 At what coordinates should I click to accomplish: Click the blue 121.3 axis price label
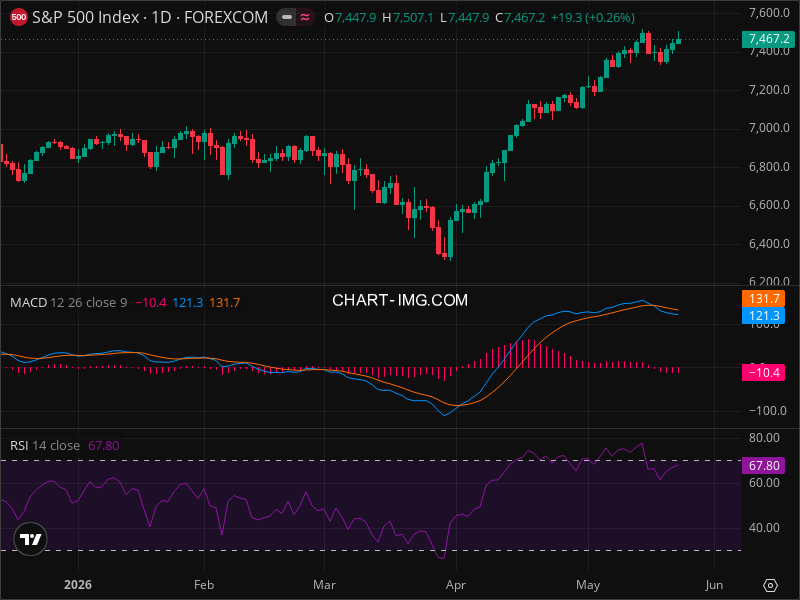763,315
